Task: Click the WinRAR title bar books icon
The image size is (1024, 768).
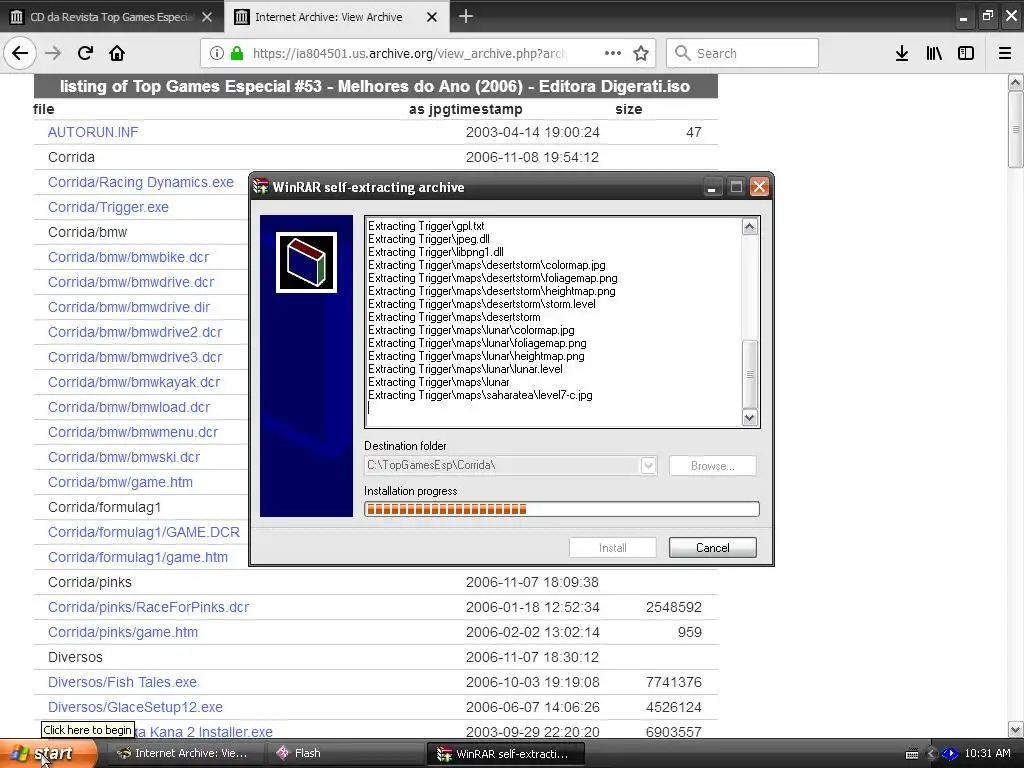Action: click(x=261, y=187)
